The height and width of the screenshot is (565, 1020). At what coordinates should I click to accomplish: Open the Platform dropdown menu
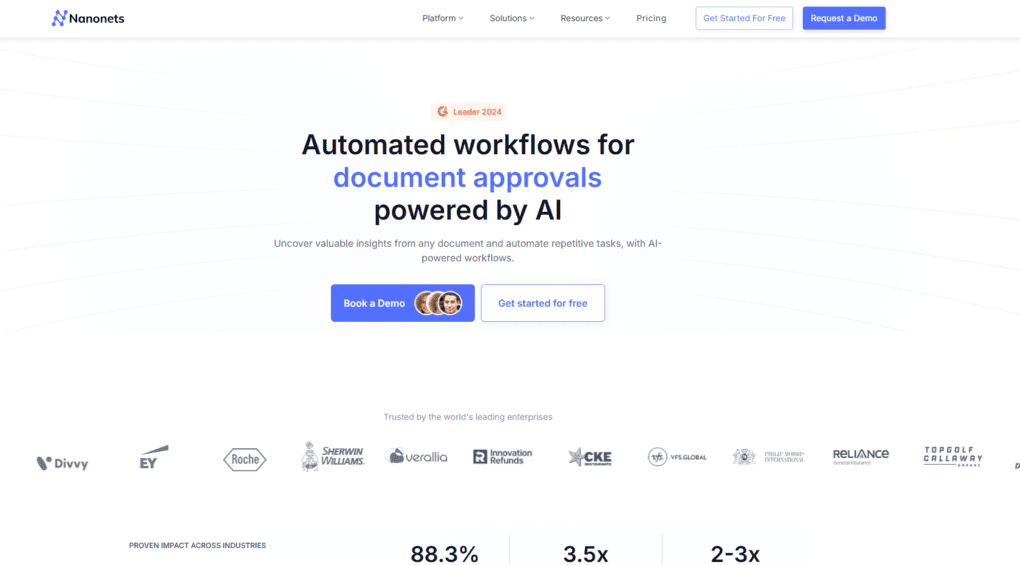[442, 18]
